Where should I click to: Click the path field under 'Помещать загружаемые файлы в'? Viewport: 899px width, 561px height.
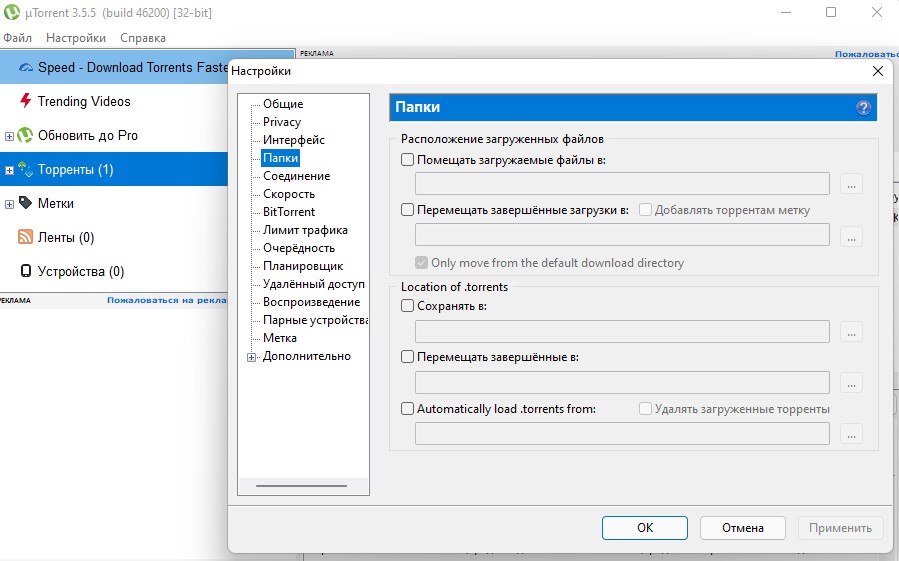(x=622, y=184)
